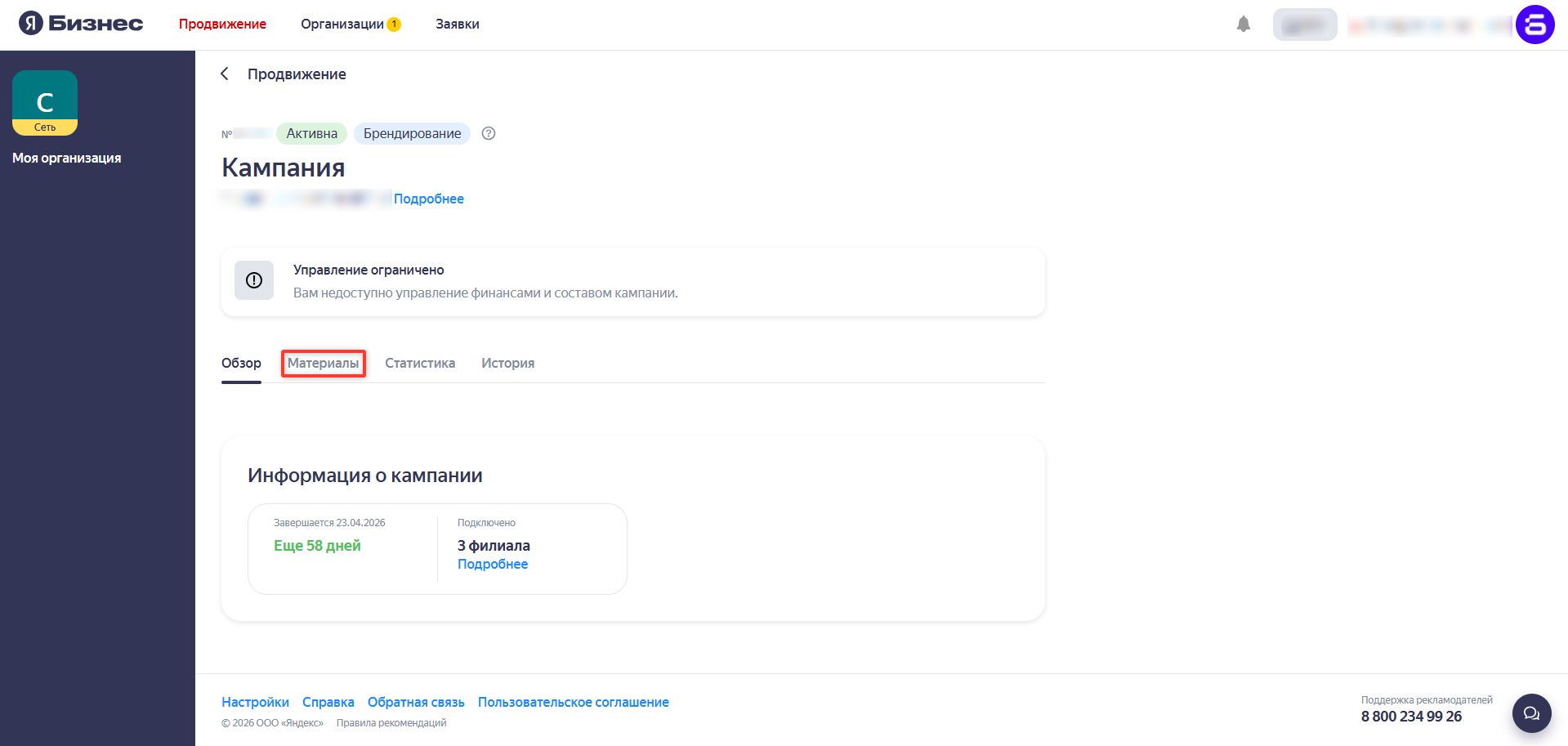1568x746 pixels.
Task: Click the back arrow next to Продвижение
Action: [225, 74]
